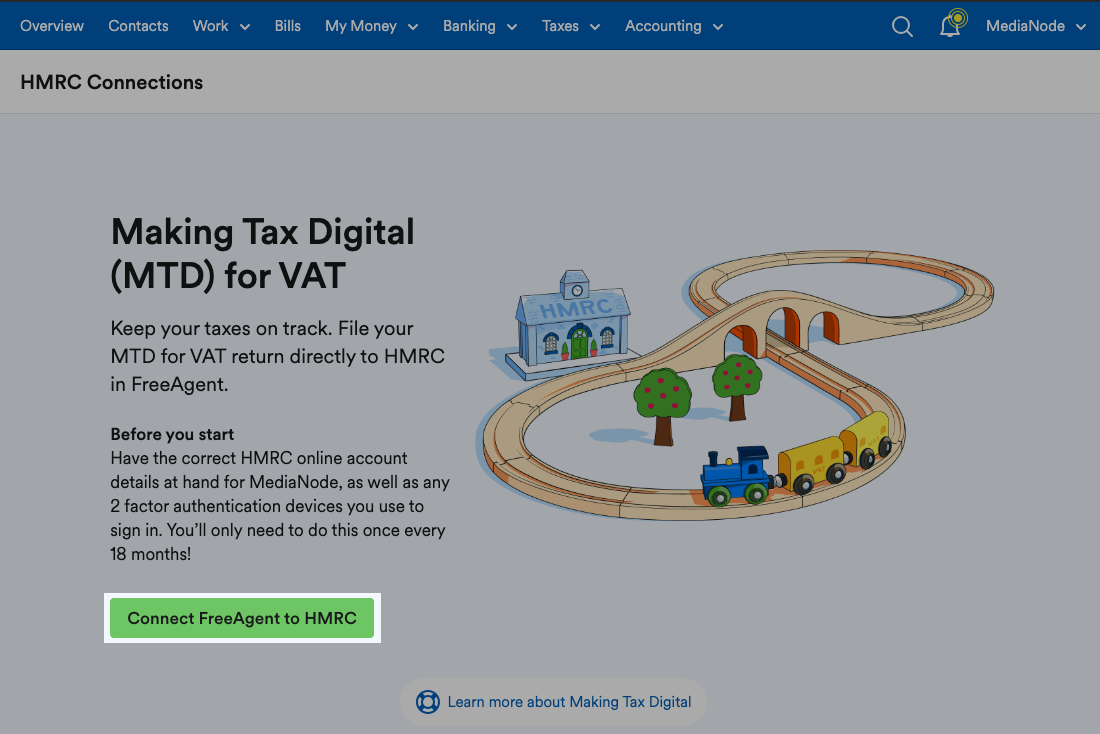This screenshot has width=1100, height=734.
Task: Click the HMRC Connections page heading
Action: [111, 82]
